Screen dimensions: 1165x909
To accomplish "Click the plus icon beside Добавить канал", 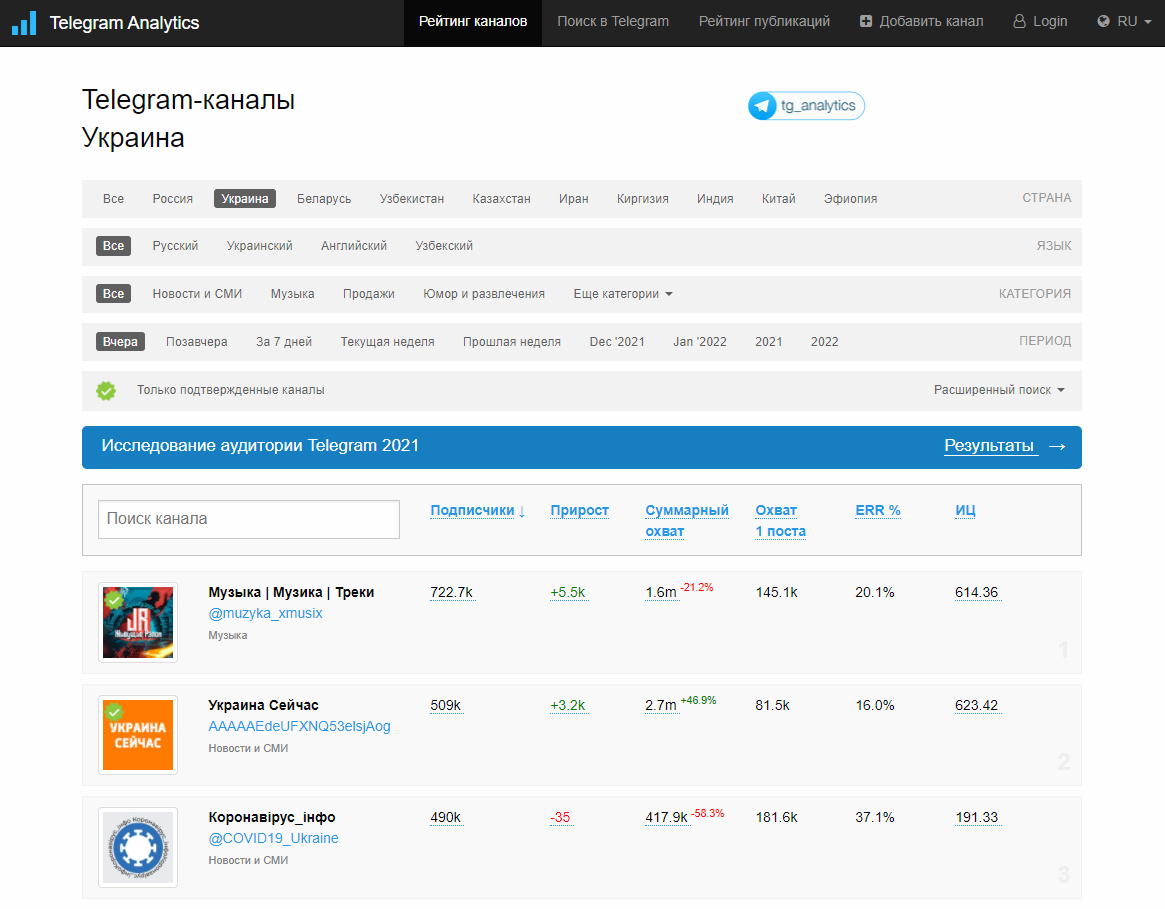I will [x=866, y=21].
